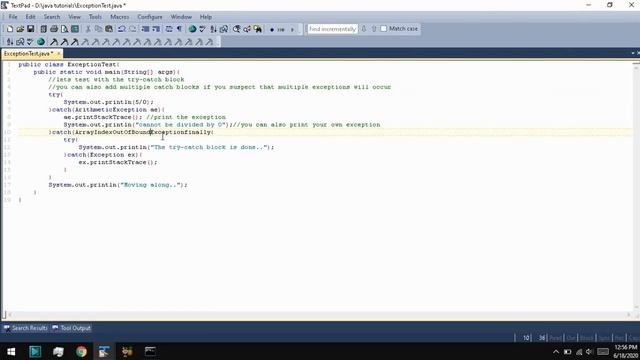
Task: Click the find previous up arrow
Action: pyautogui.click(x=374, y=29)
